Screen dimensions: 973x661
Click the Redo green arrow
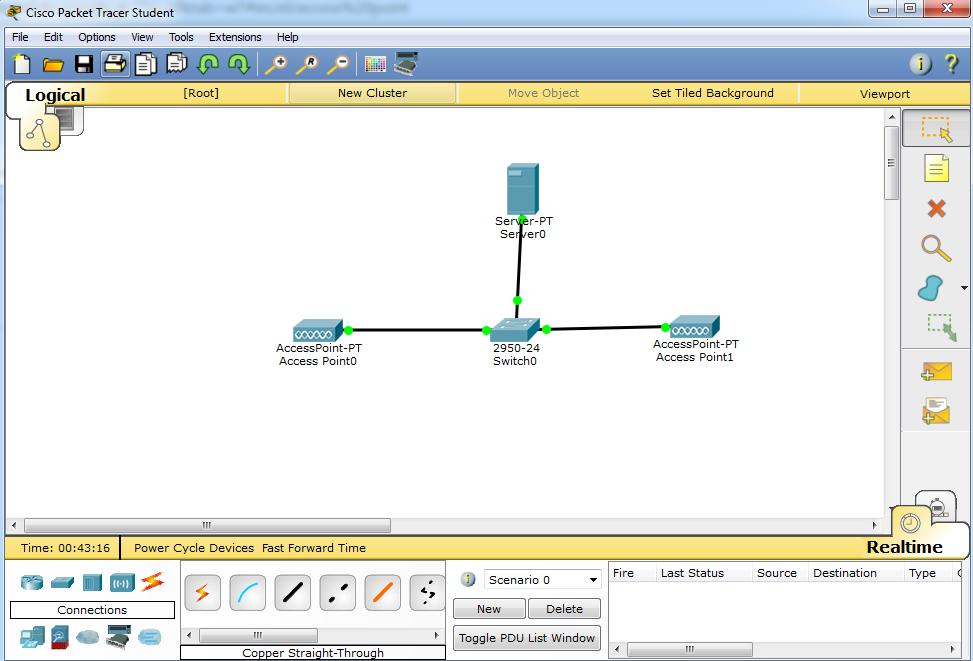click(239, 64)
